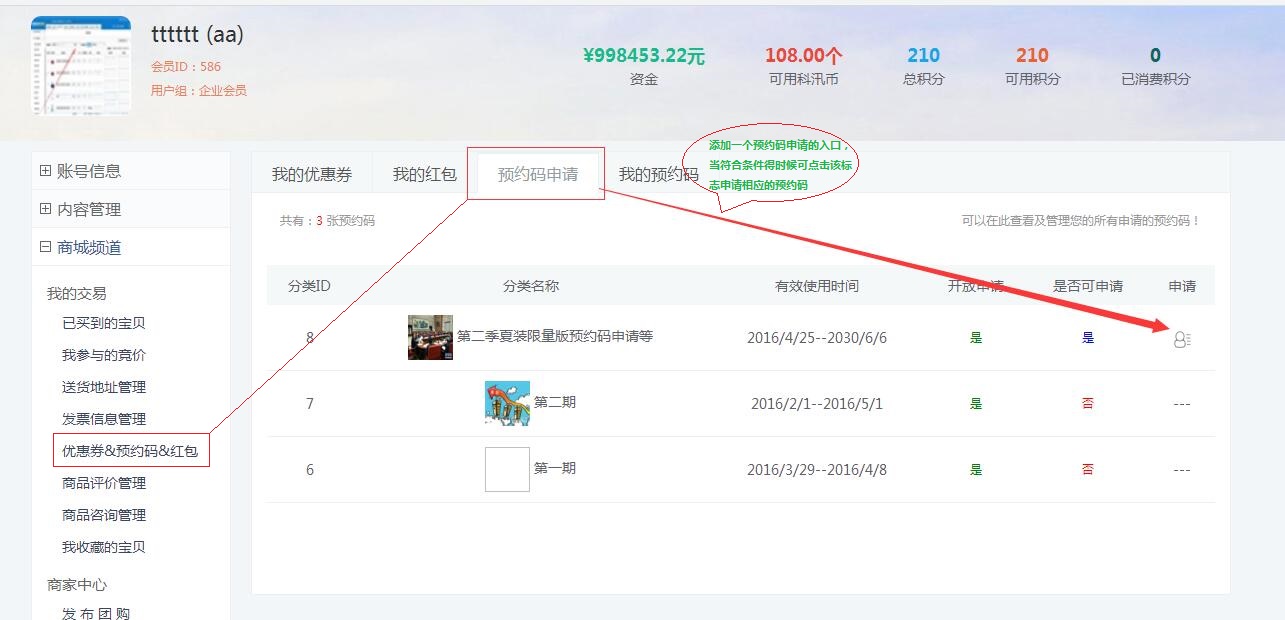Switch to the 我的优惠券 tab
The image size is (1285, 620).
[312, 174]
